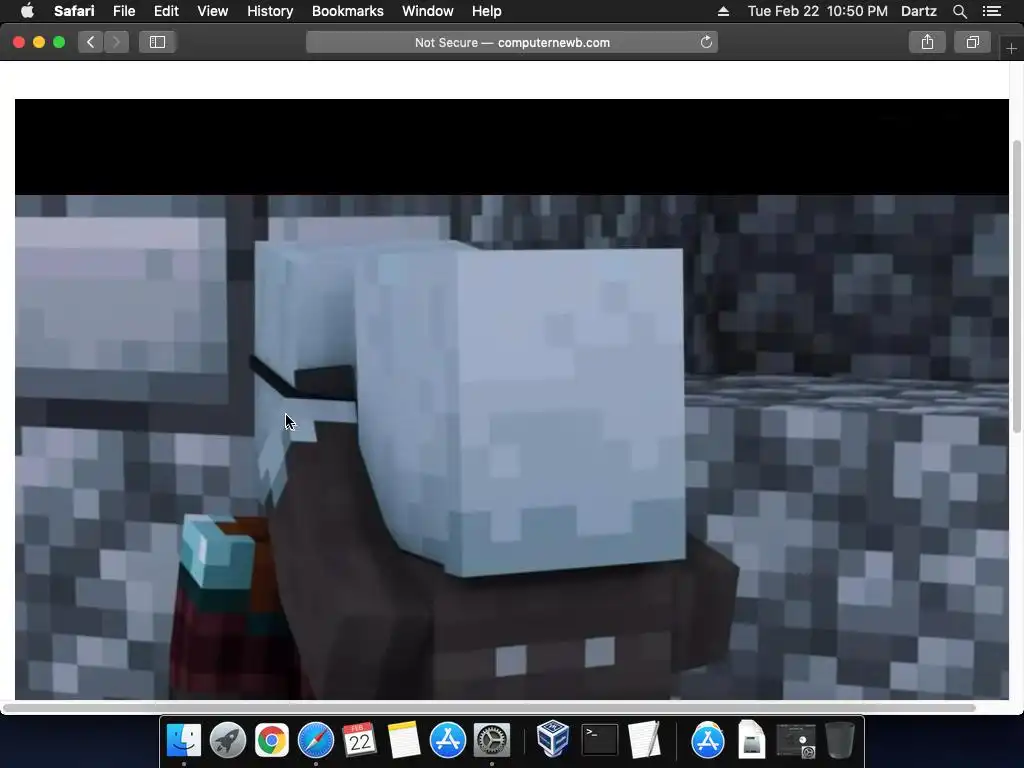Open the Edit menu
This screenshot has height=768, width=1024.
click(x=166, y=11)
